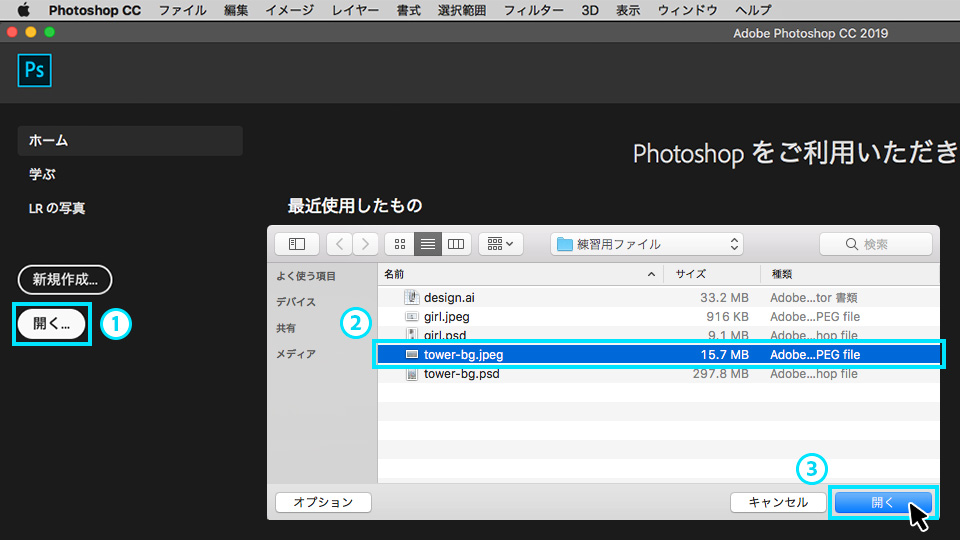
Task: Switch to list view
Action: coord(428,244)
